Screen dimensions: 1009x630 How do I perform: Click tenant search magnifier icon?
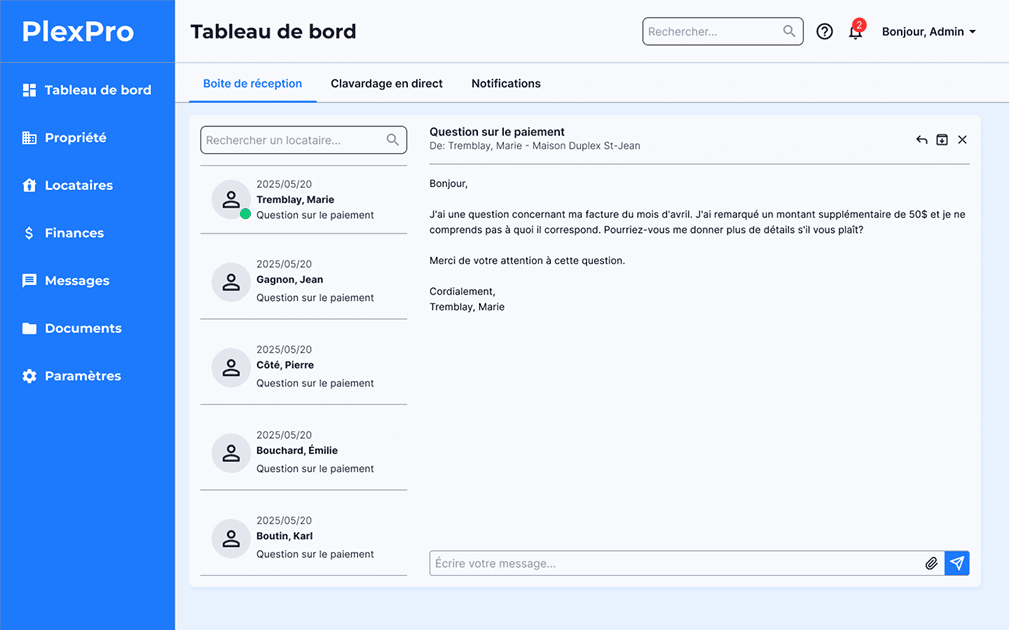point(393,140)
